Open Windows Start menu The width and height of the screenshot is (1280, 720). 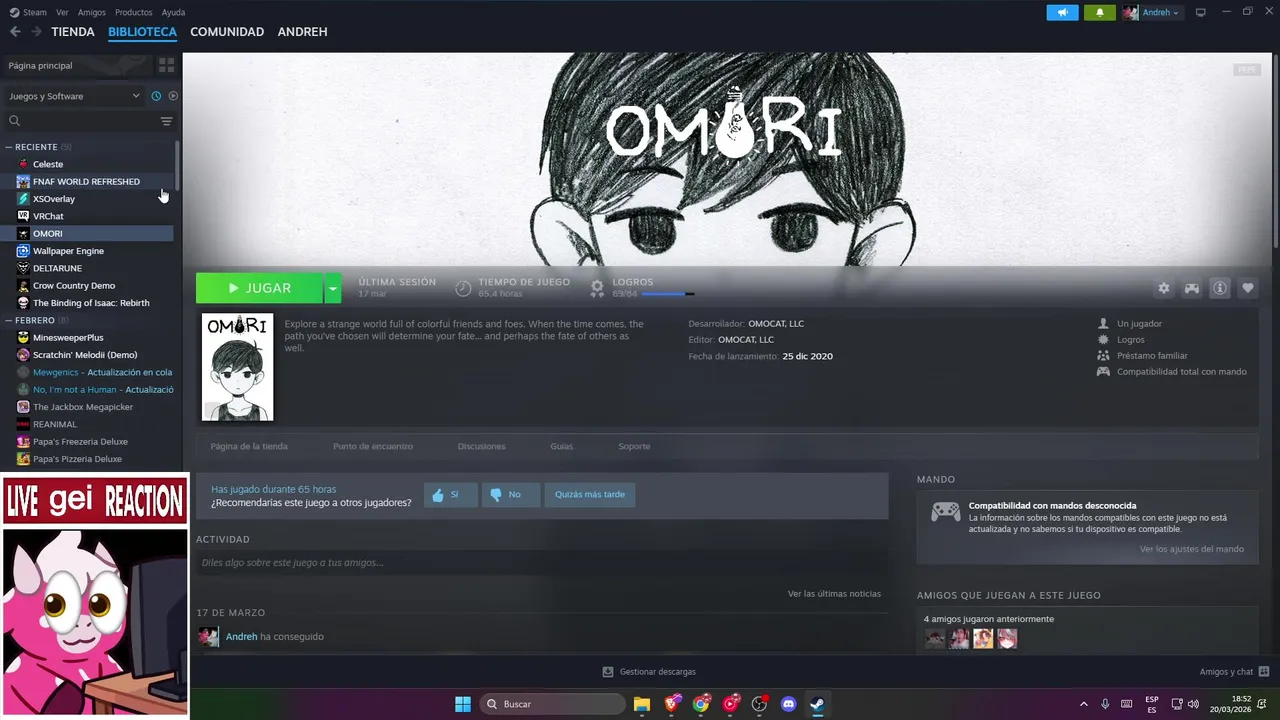(x=463, y=704)
